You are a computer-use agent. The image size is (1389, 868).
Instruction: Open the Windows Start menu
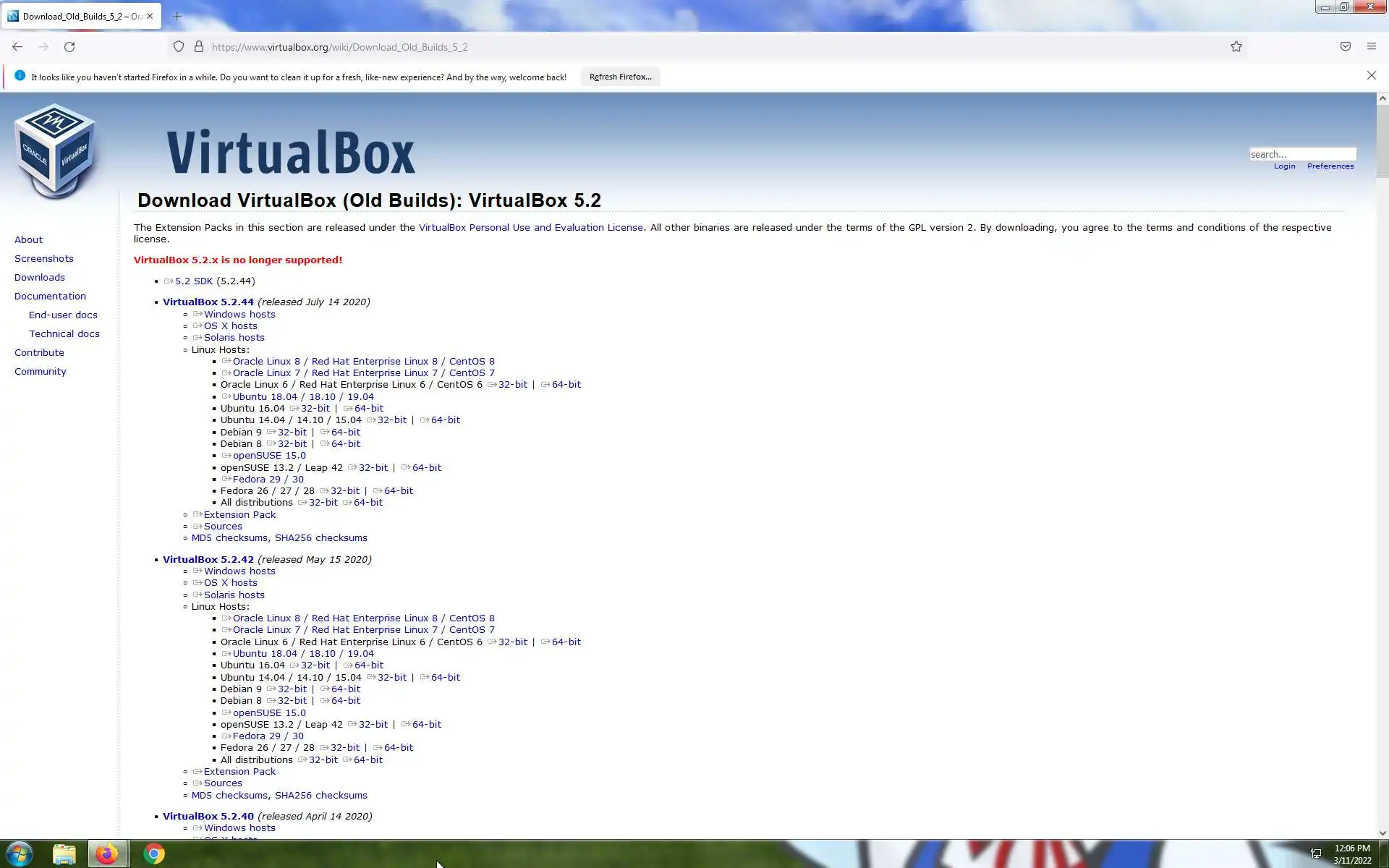pos(20,854)
